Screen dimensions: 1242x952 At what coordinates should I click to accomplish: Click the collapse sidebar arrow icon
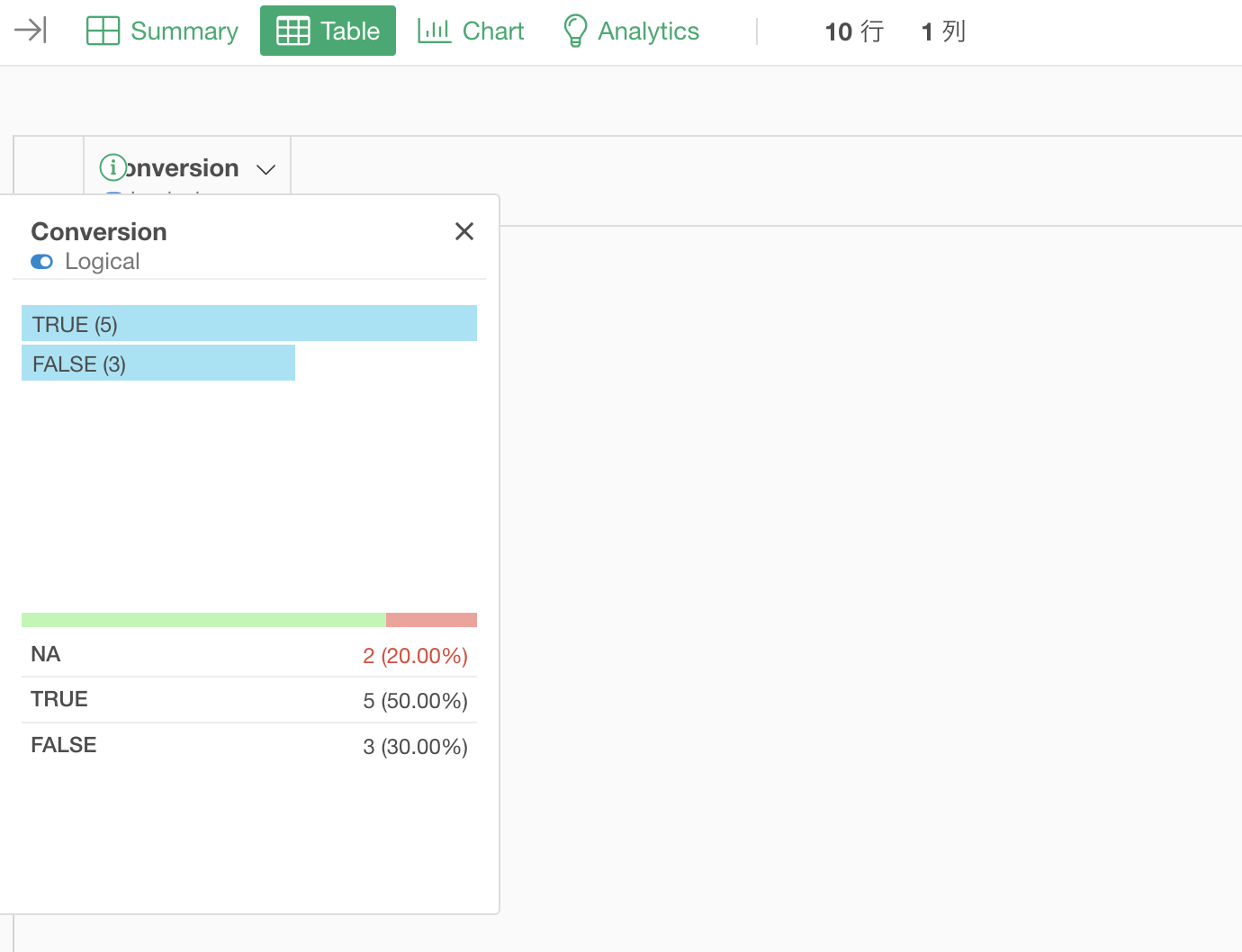point(31,31)
